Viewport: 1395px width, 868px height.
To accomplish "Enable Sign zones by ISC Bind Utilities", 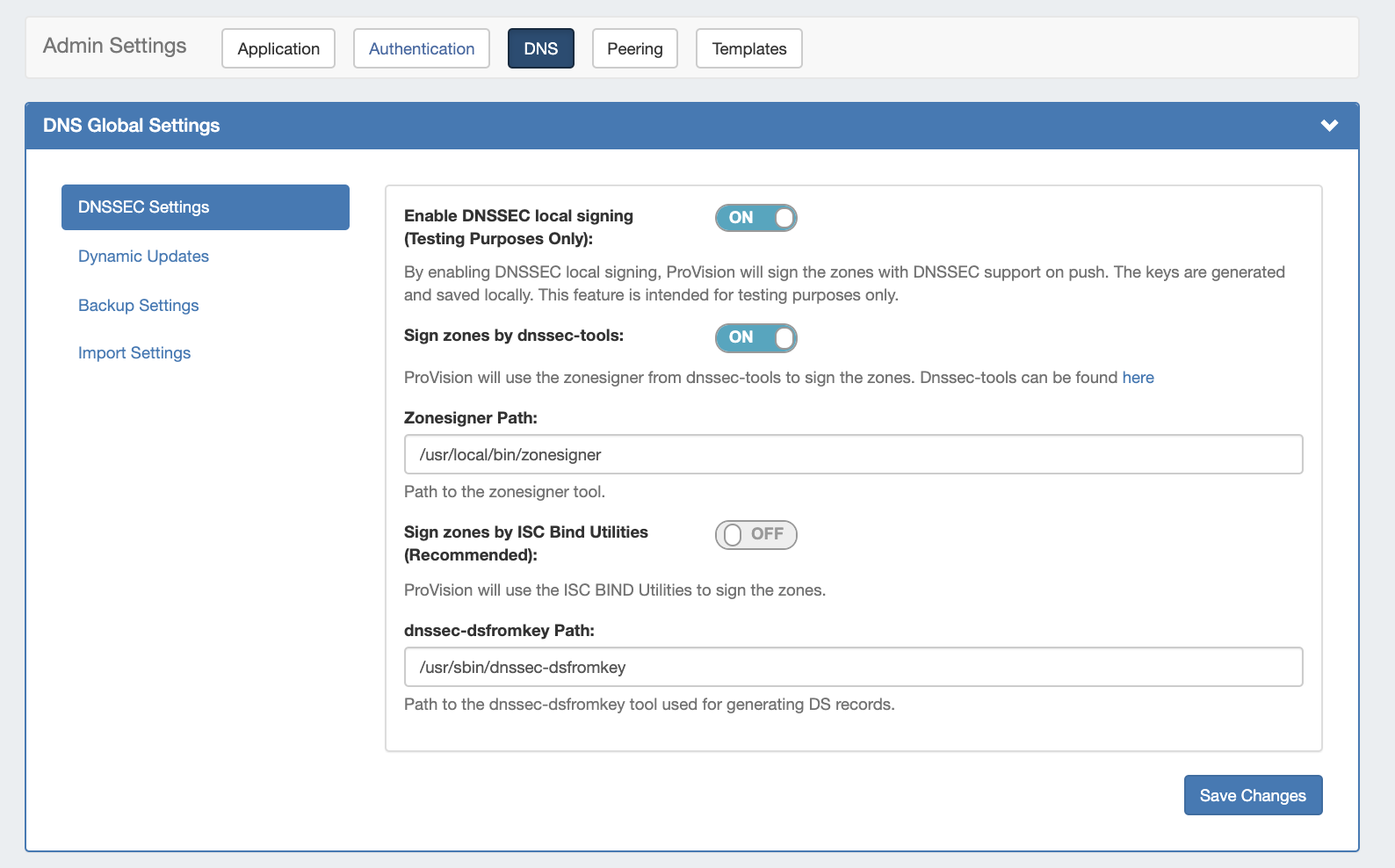I will pos(755,534).
